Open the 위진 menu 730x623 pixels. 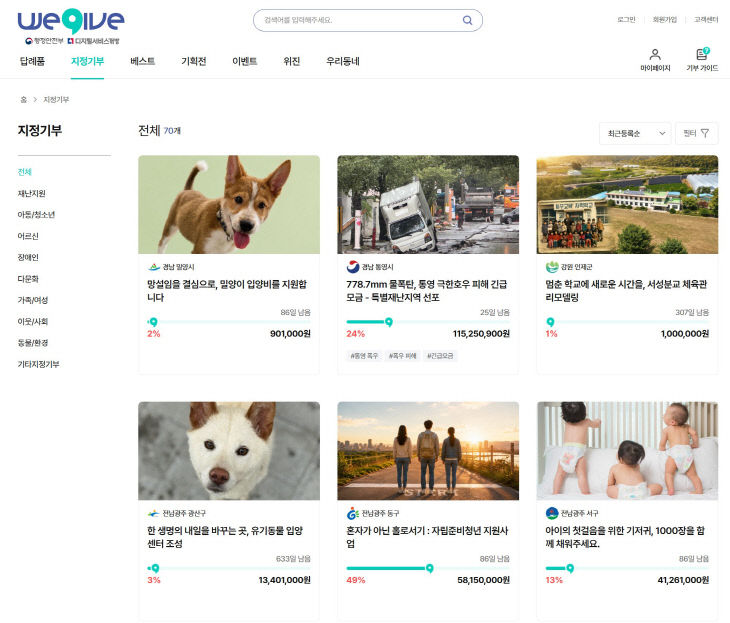(291, 61)
